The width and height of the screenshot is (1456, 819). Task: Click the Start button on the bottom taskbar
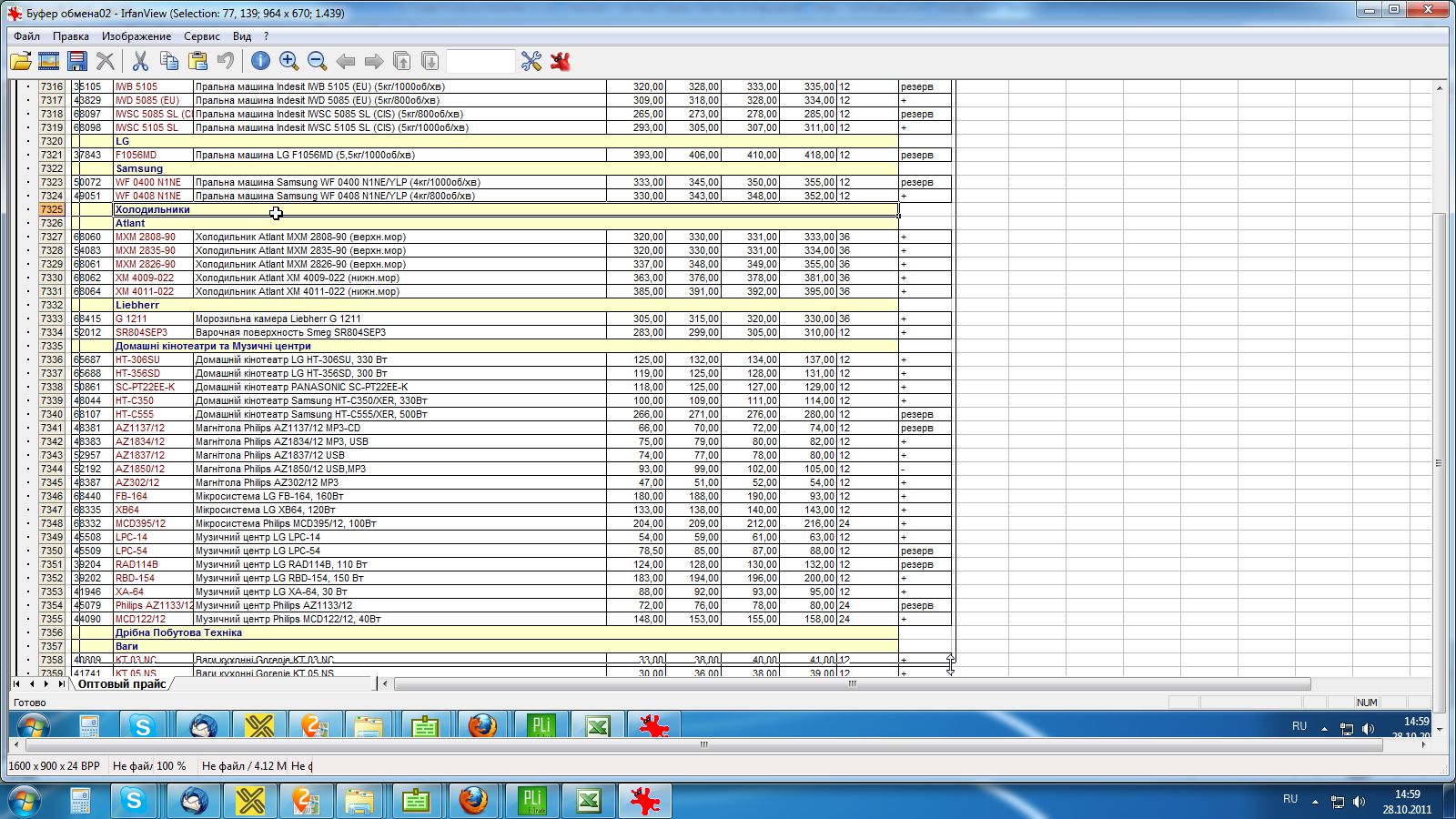coord(25,801)
